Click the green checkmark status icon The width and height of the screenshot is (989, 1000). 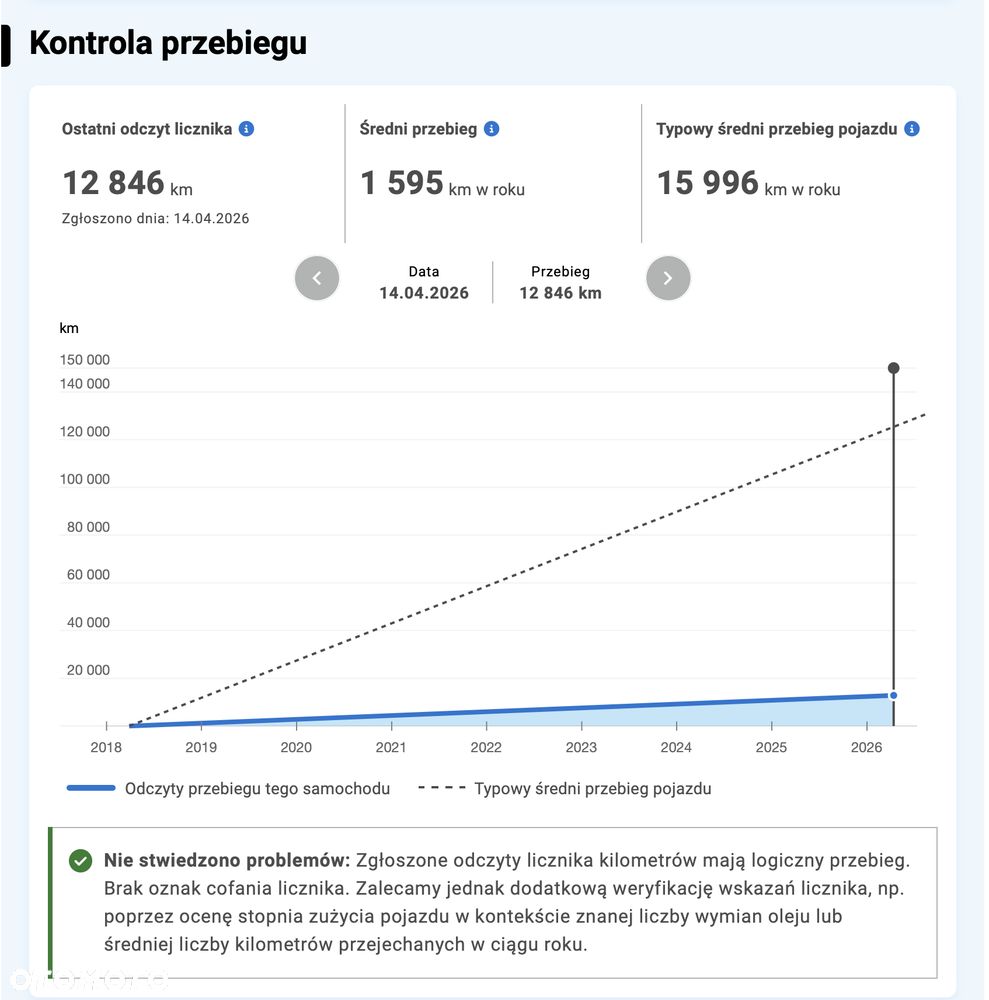(80, 860)
